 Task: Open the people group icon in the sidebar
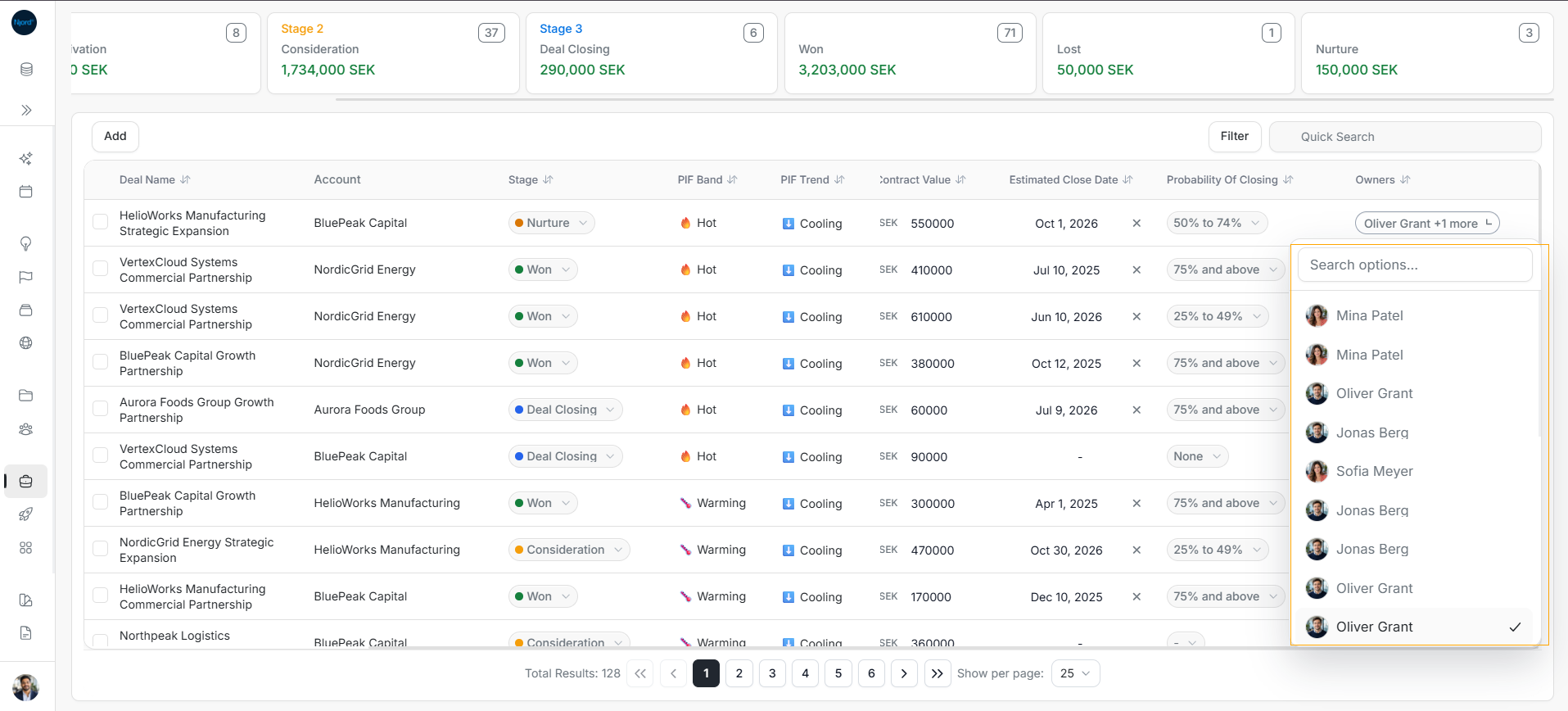(x=26, y=429)
